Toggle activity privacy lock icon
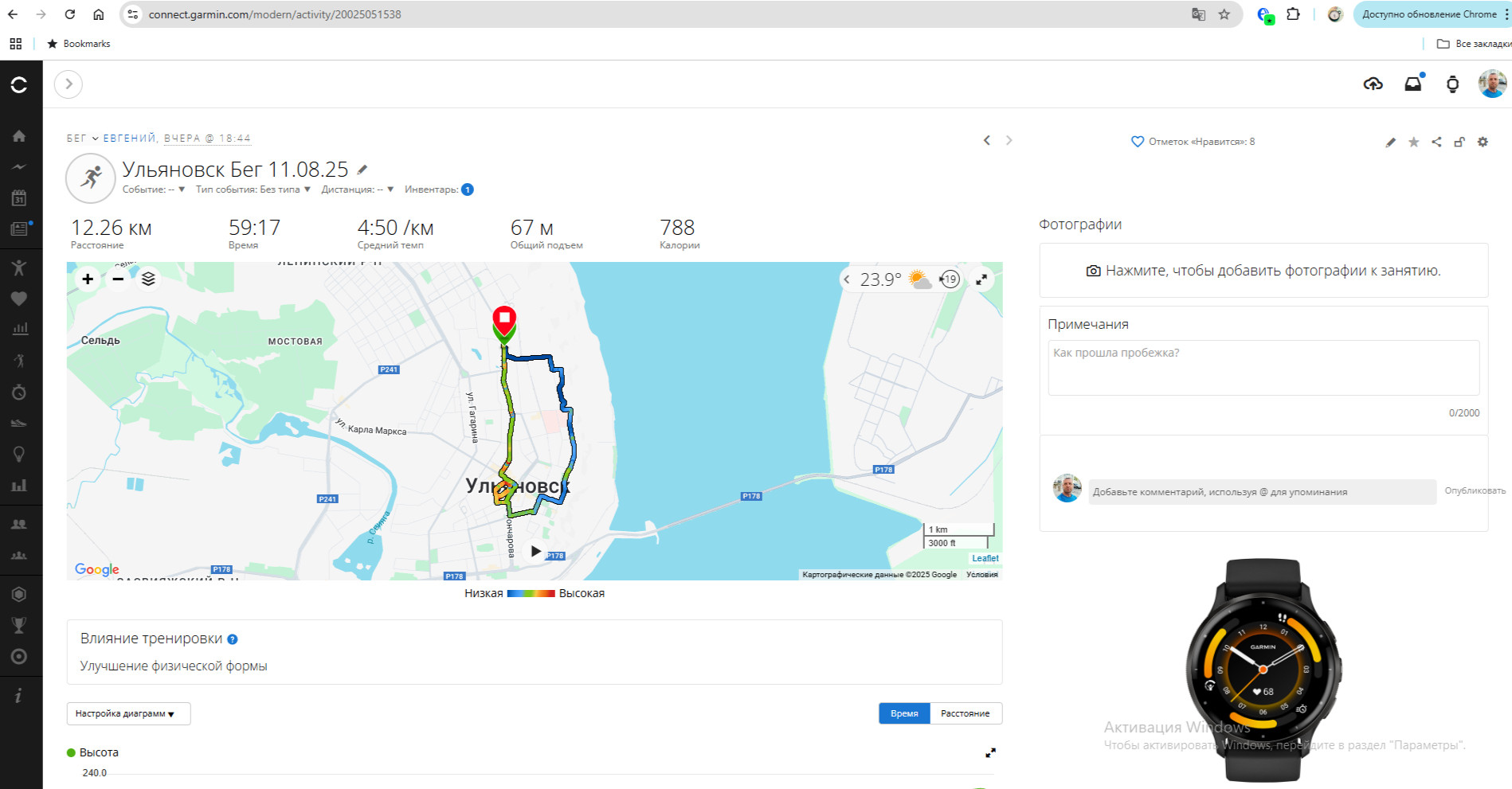This screenshot has width=1512, height=789. click(1459, 142)
